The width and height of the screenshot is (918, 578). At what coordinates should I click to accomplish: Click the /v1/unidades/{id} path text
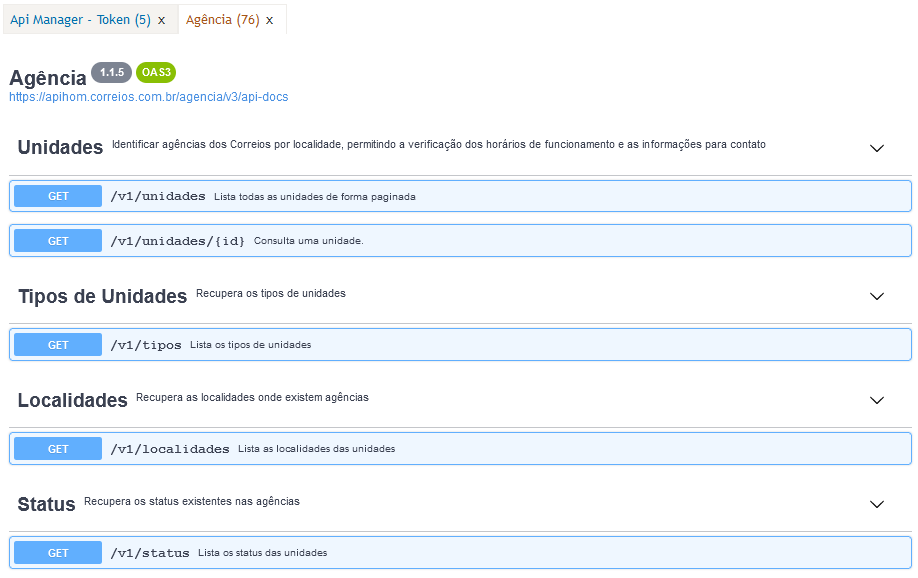pyautogui.click(x=178, y=241)
